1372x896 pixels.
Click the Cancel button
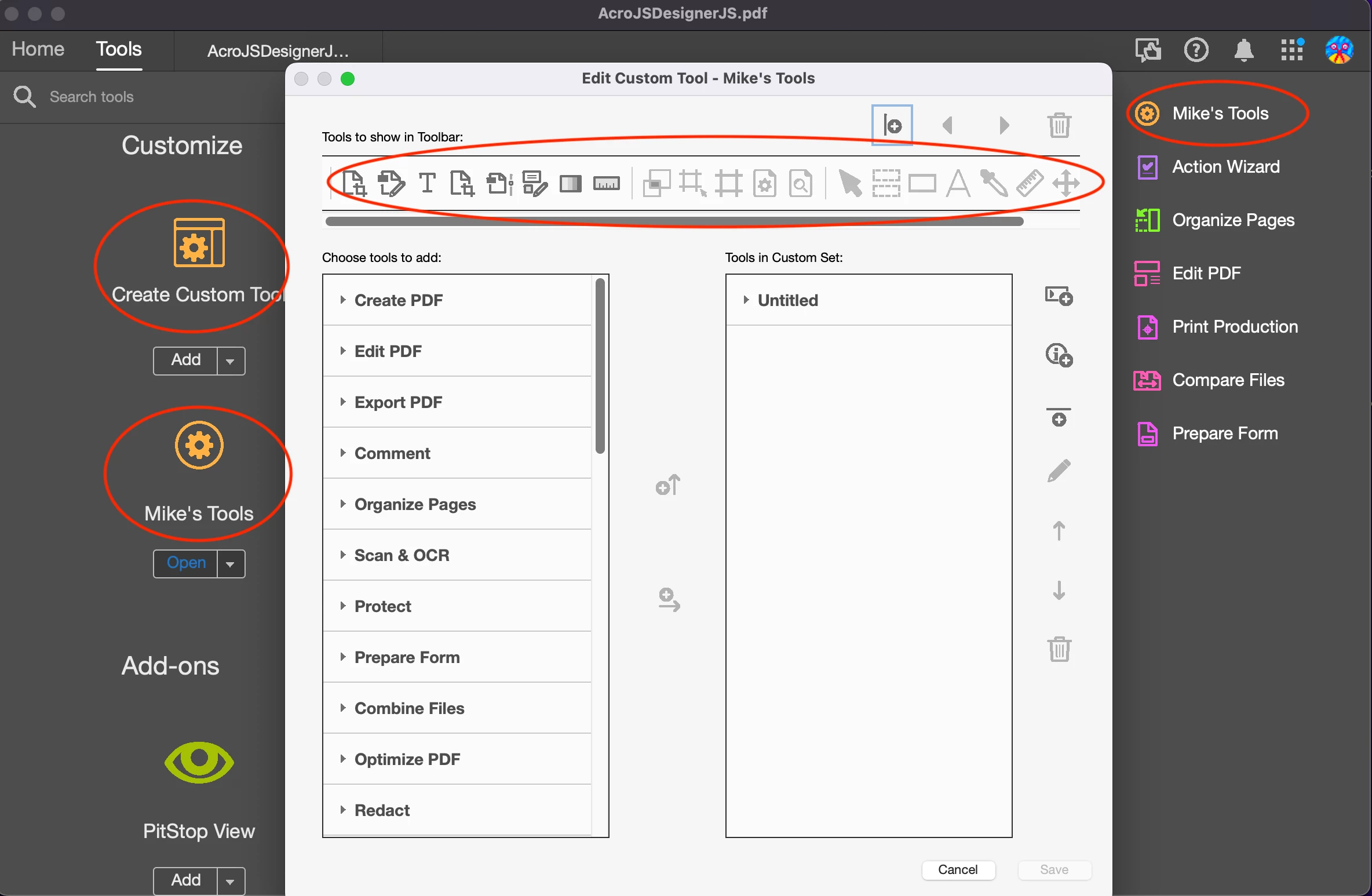[957, 869]
